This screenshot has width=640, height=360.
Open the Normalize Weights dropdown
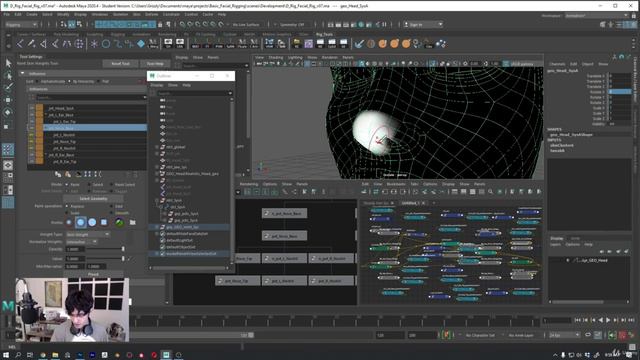82,242
